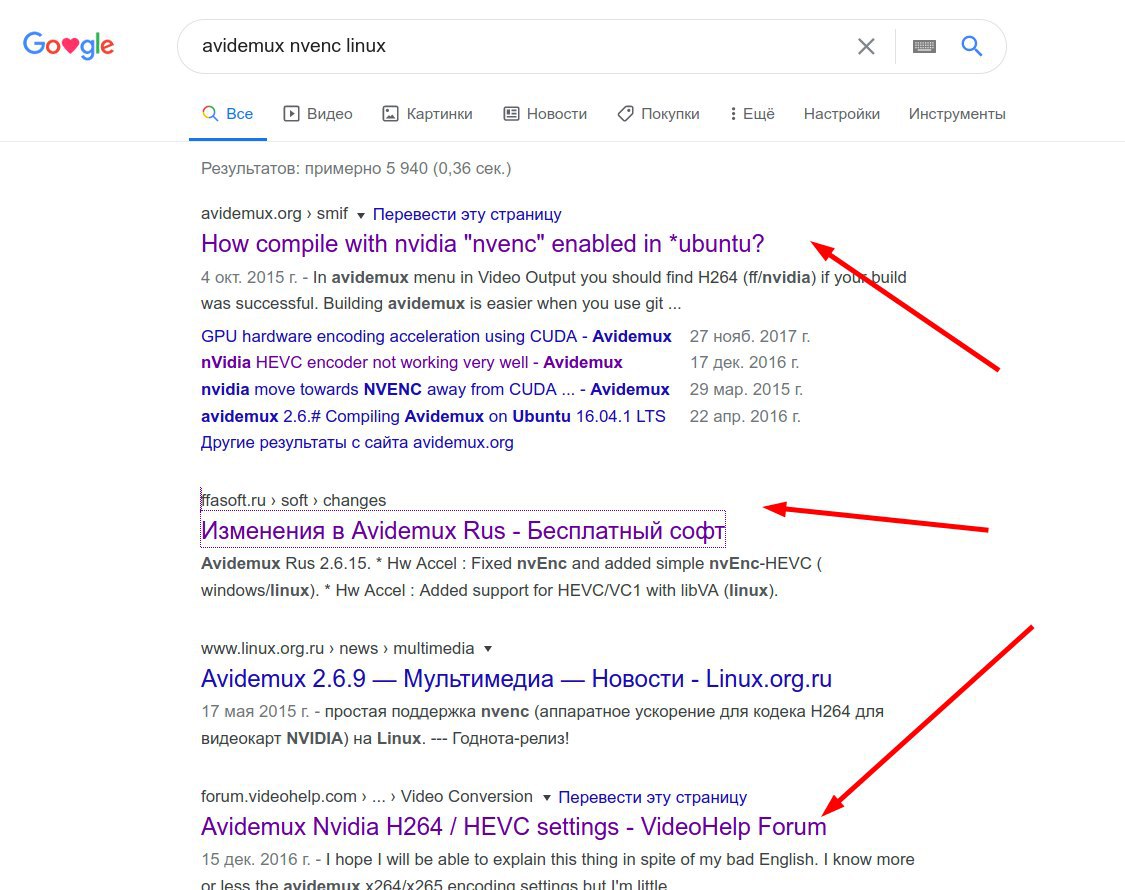Open the Покупки tab
This screenshot has width=1125, height=890.
coord(658,113)
